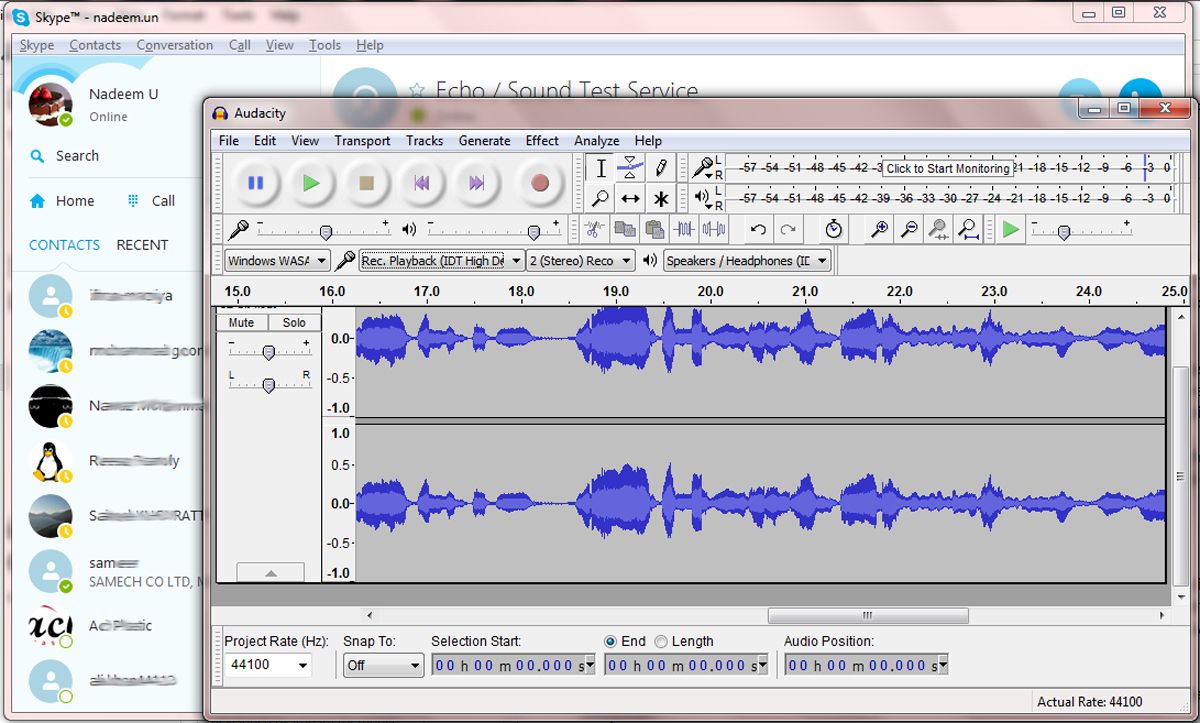Toggle the track Mute button

pos(241,322)
